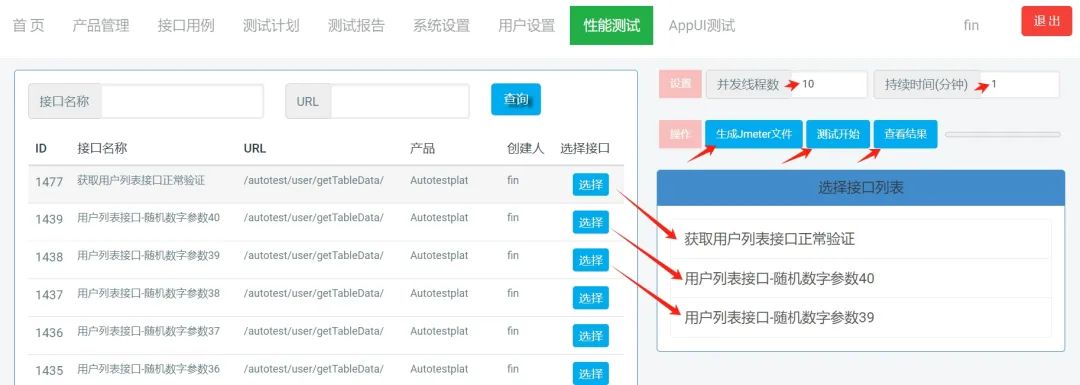Start the test with 测试开始
This screenshot has width=1080, height=385.
[838, 134]
